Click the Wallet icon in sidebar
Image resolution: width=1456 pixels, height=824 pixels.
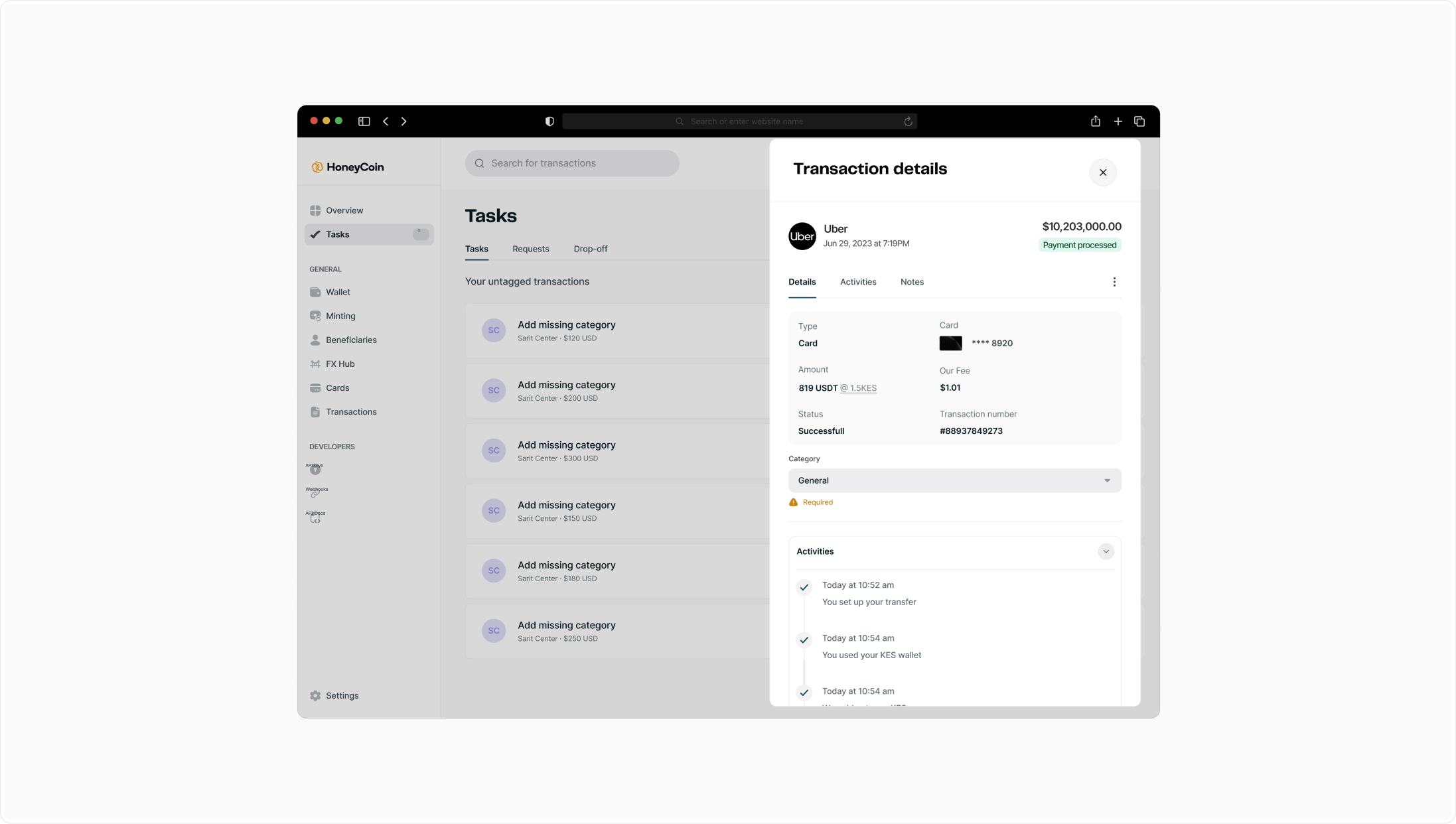pos(315,292)
